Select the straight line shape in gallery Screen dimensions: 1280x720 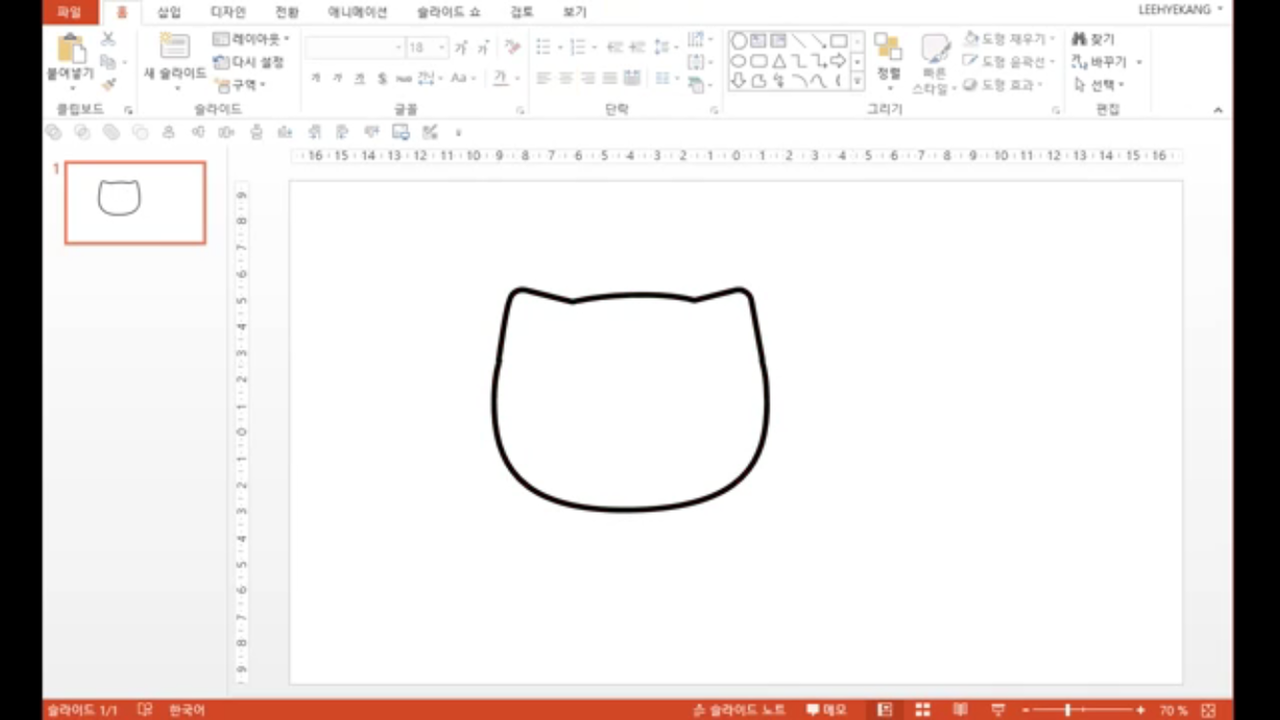point(799,41)
